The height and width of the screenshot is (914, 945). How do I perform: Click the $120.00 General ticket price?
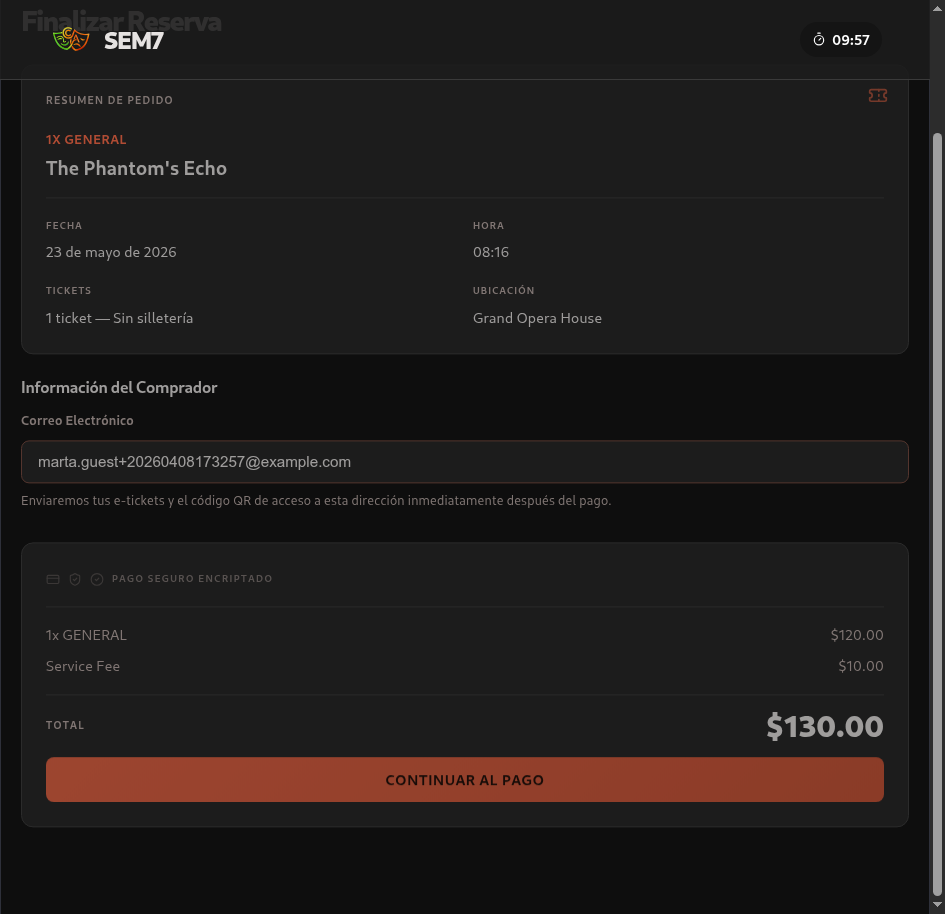point(856,635)
